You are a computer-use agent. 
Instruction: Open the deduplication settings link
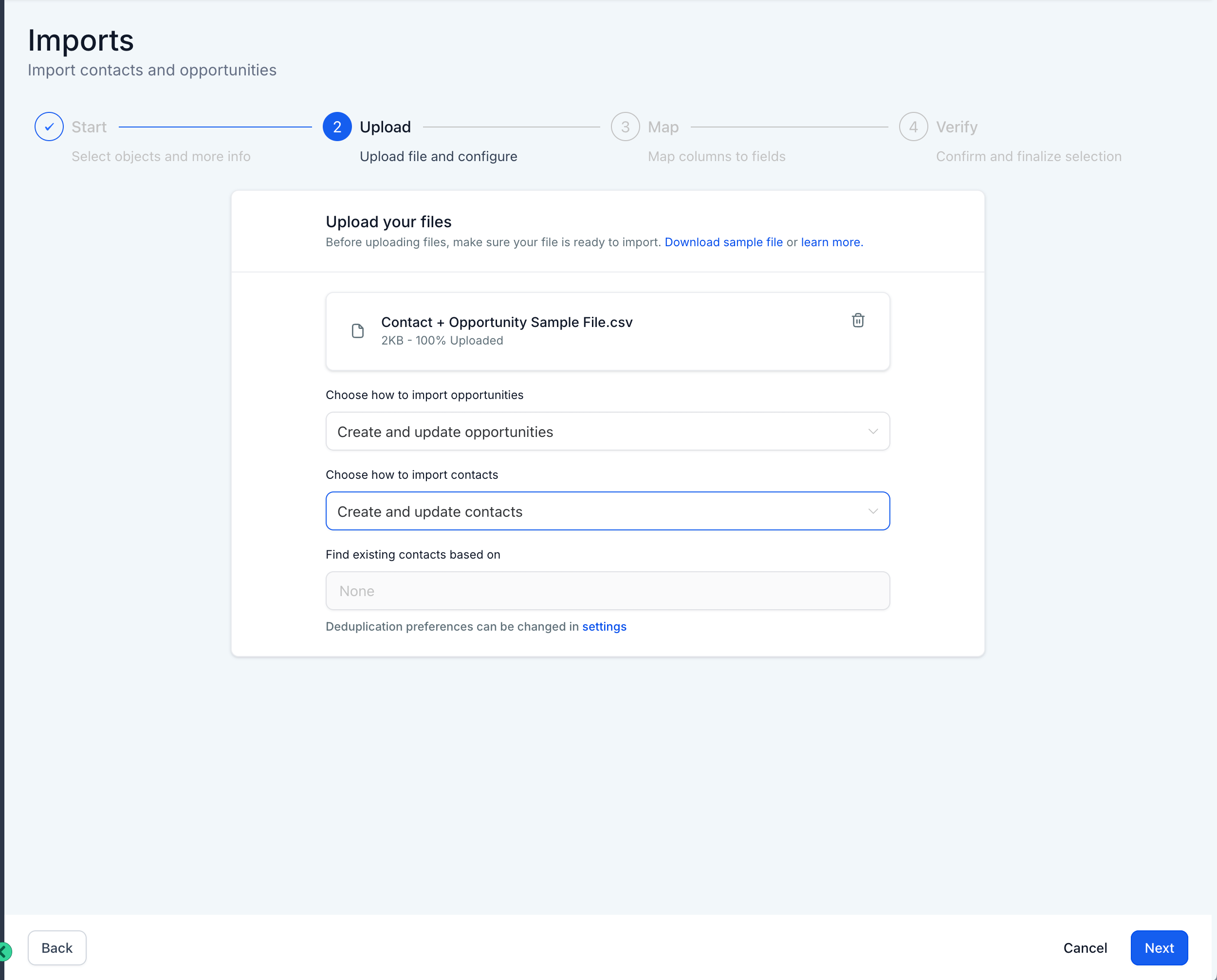604,627
